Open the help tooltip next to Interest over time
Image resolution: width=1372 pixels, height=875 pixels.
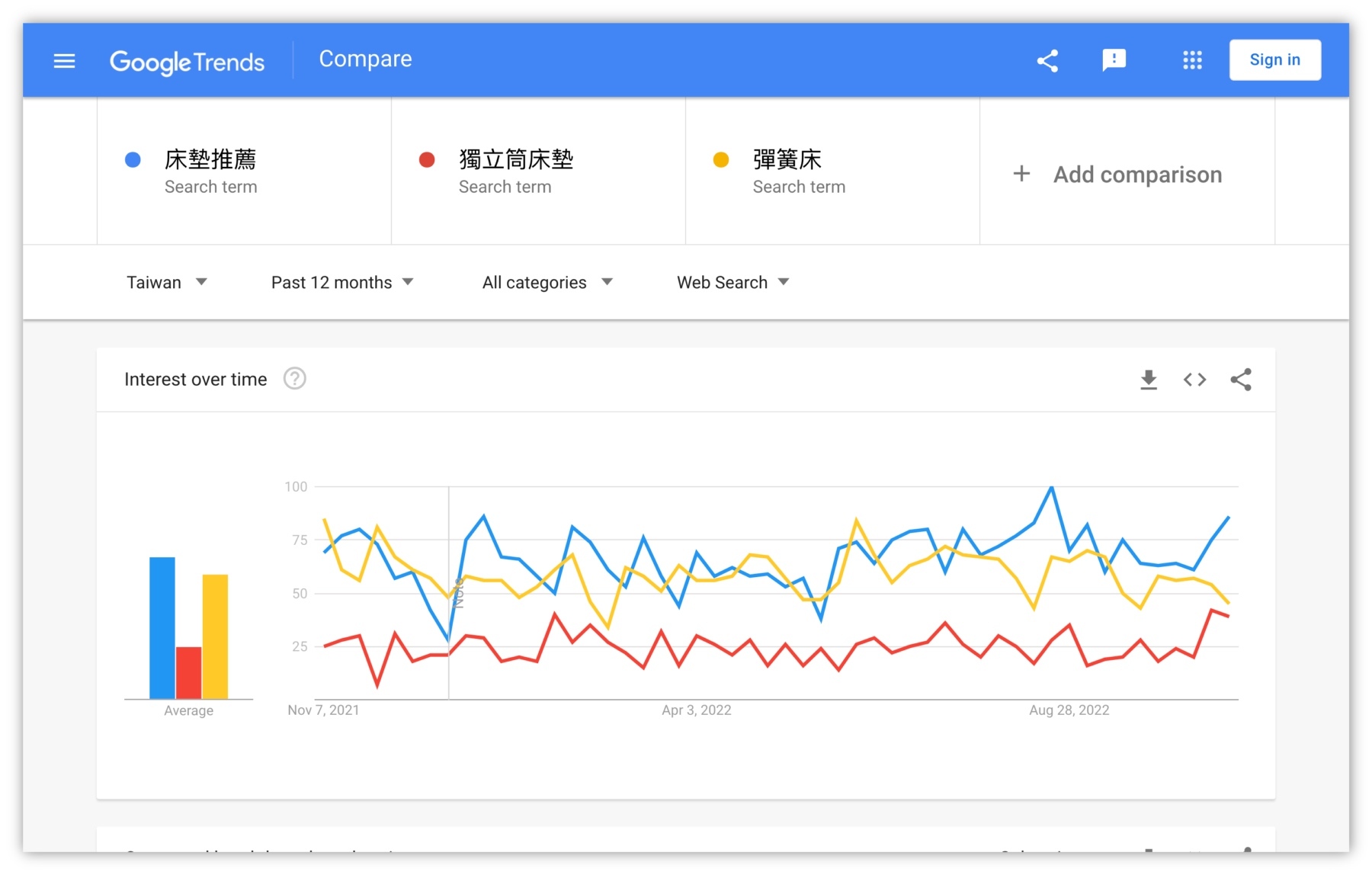294,378
